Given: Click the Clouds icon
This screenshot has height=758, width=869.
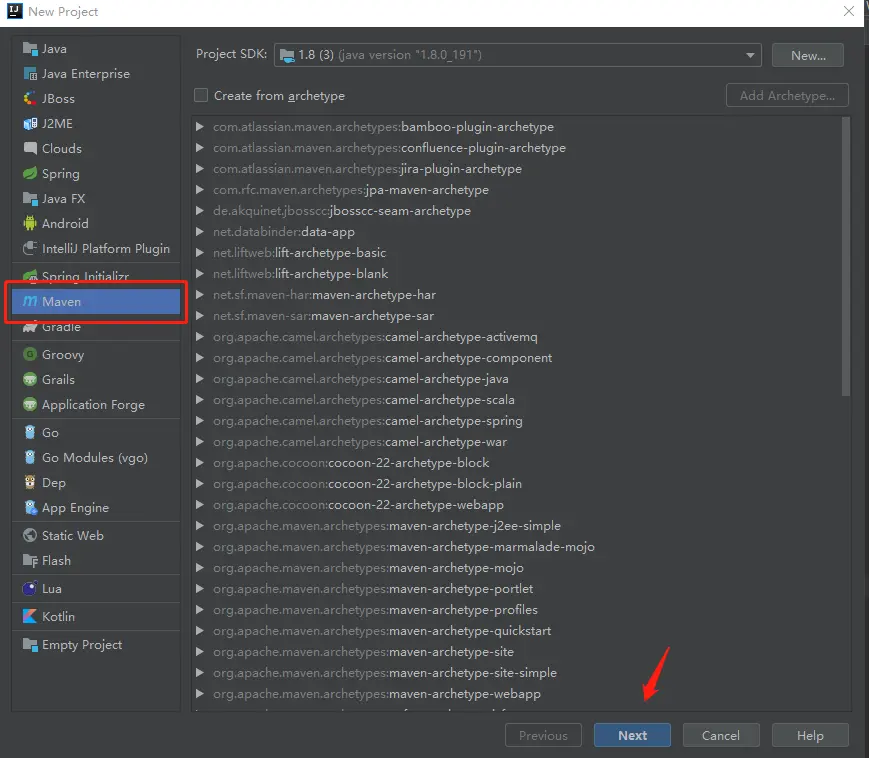Looking at the screenshot, I should click(x=30, y=148).
